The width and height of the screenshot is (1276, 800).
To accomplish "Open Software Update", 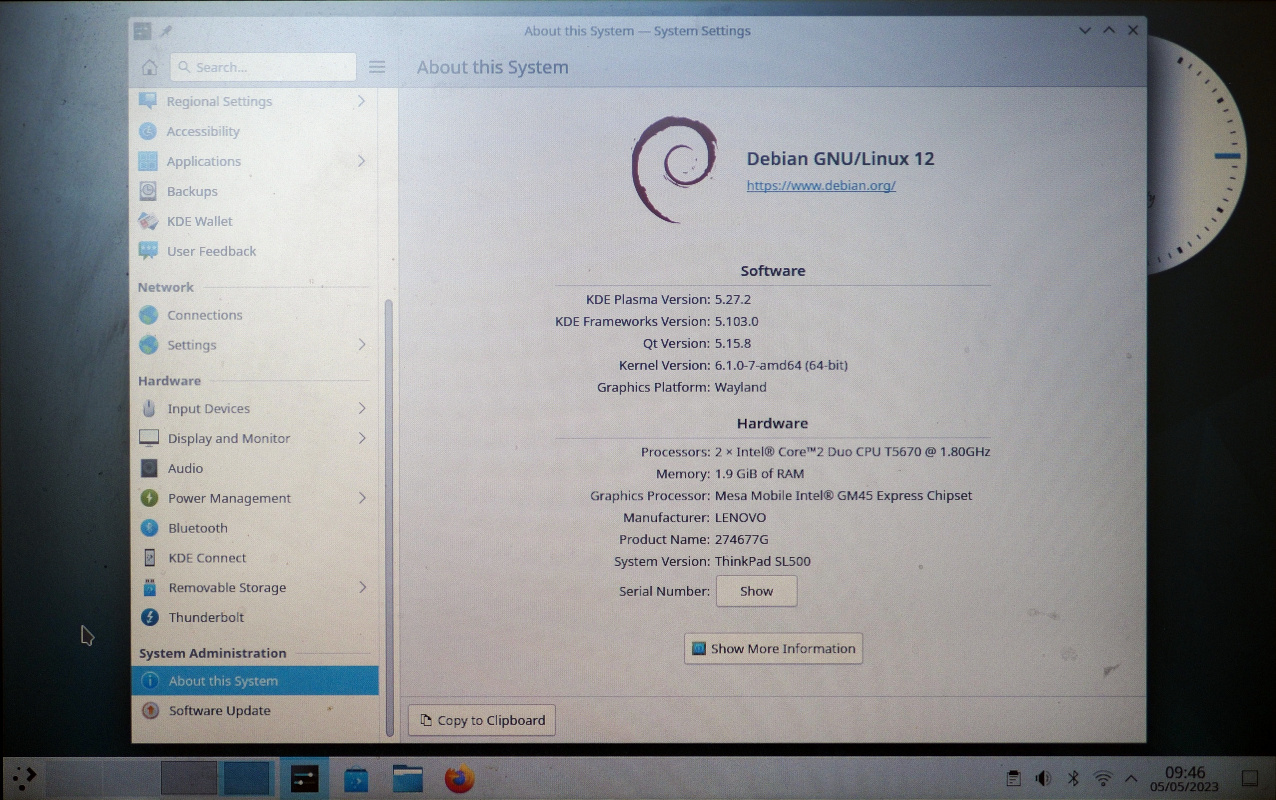I will [255, 711].
